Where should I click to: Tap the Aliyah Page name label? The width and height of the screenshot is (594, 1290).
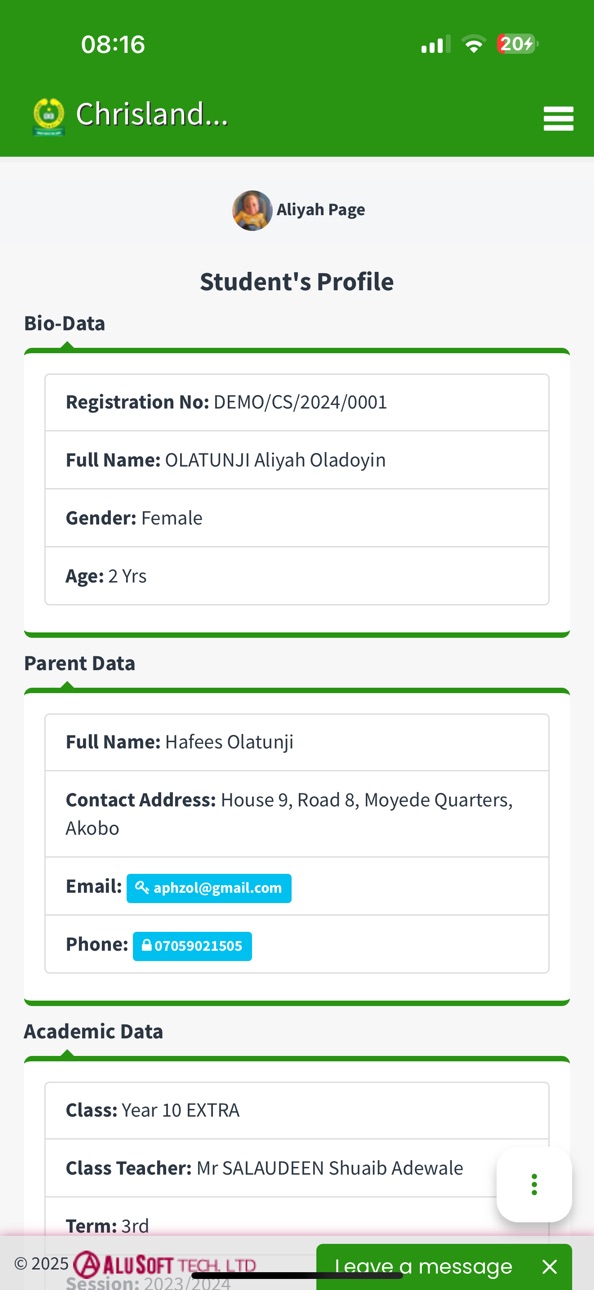click(321, 210)
